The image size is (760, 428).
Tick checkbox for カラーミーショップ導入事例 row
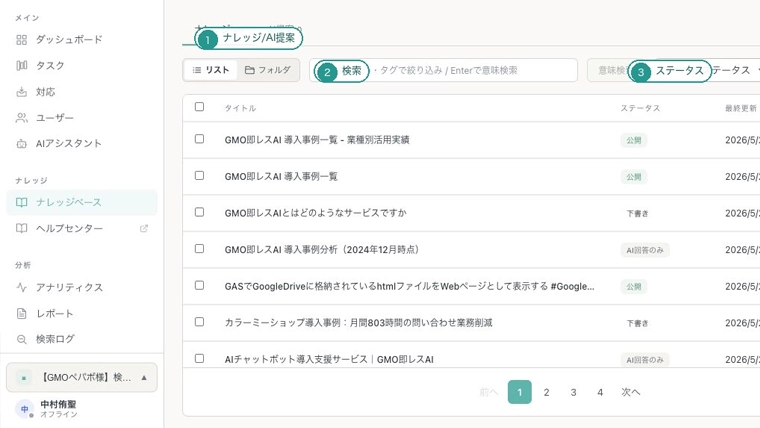coord(199,322)
